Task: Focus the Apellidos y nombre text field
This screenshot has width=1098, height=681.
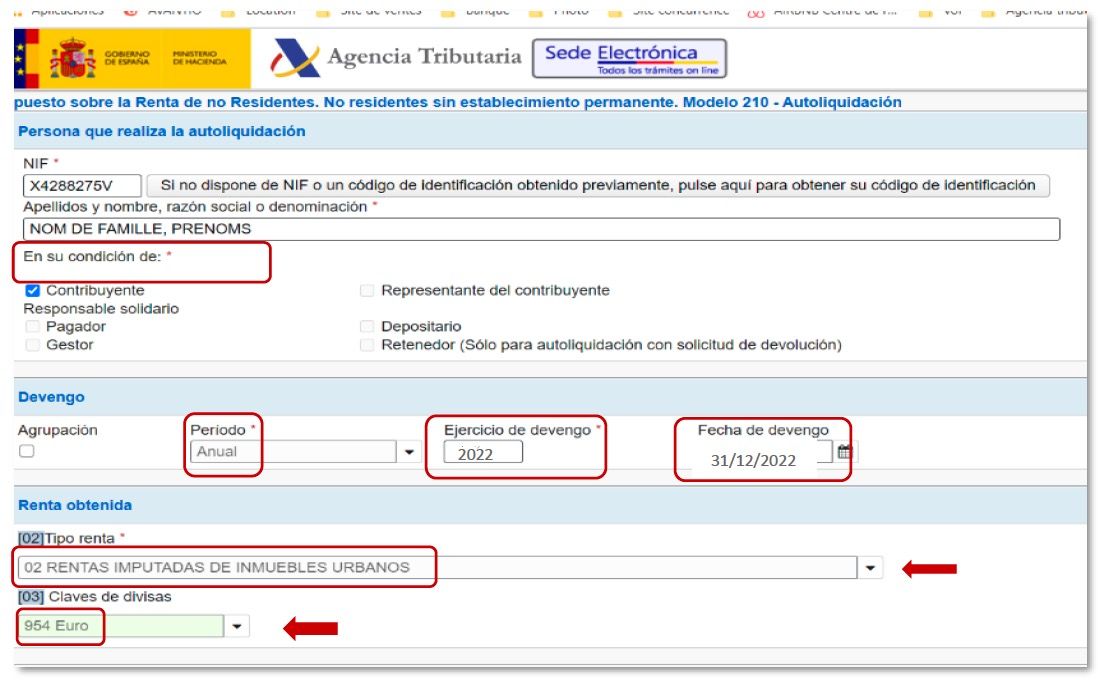Action: (540, 229)
